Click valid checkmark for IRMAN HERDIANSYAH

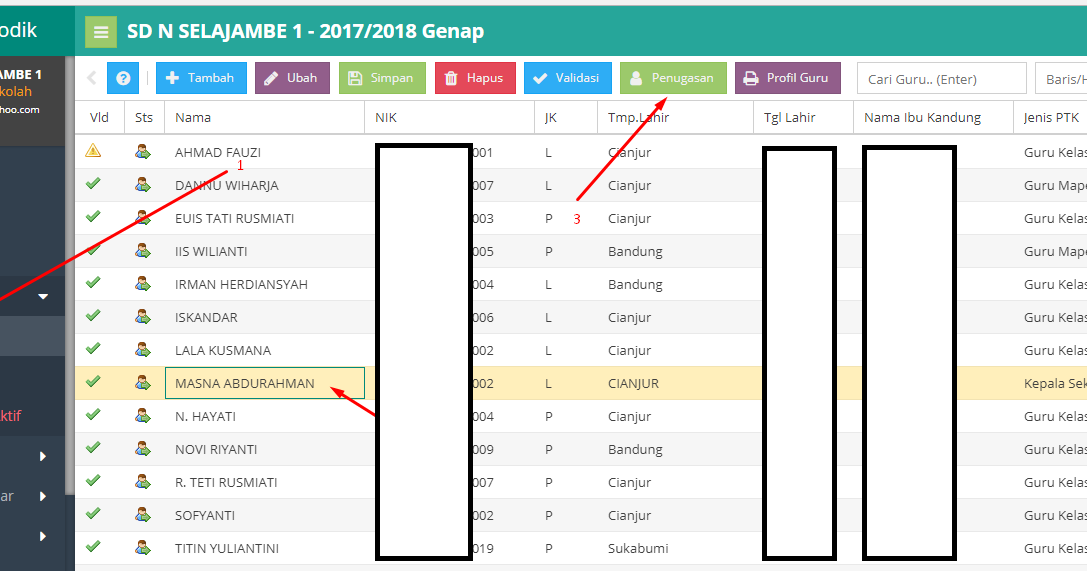click(93, 283)
